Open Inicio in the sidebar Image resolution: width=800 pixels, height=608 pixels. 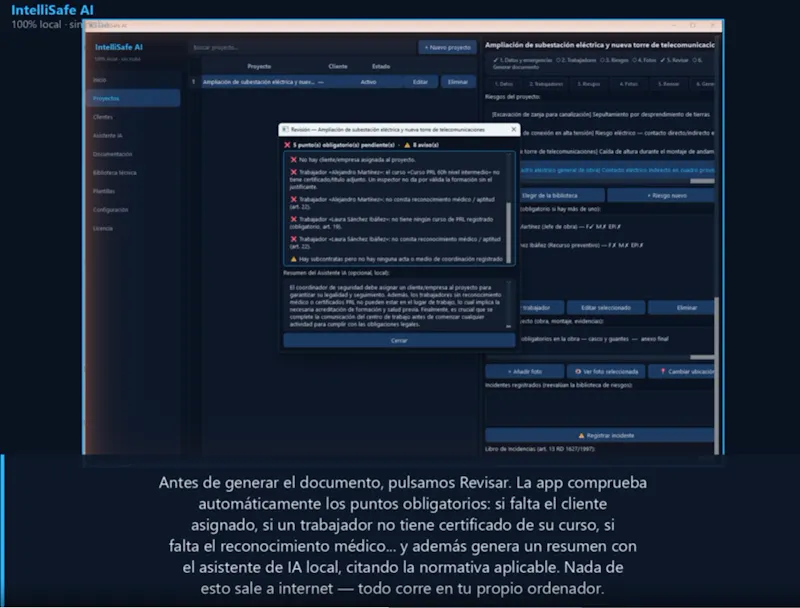pos(100,80)
